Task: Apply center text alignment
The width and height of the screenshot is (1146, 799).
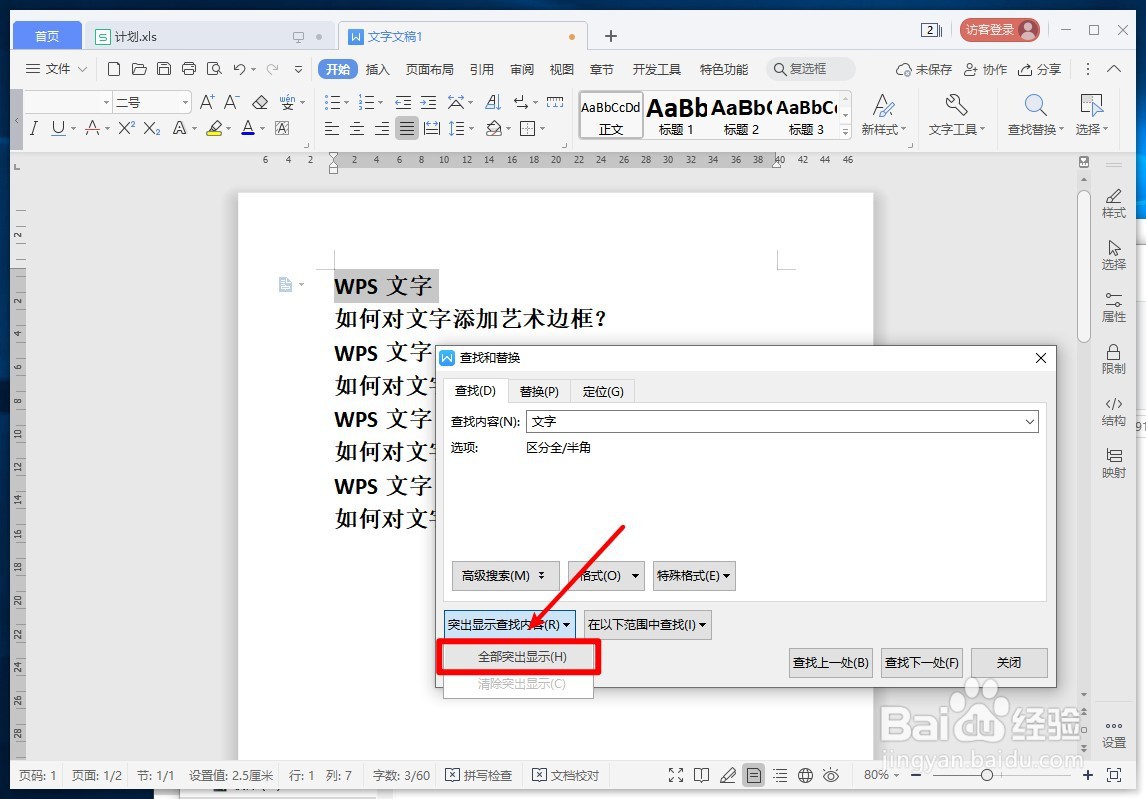Action: click(357, 129)
